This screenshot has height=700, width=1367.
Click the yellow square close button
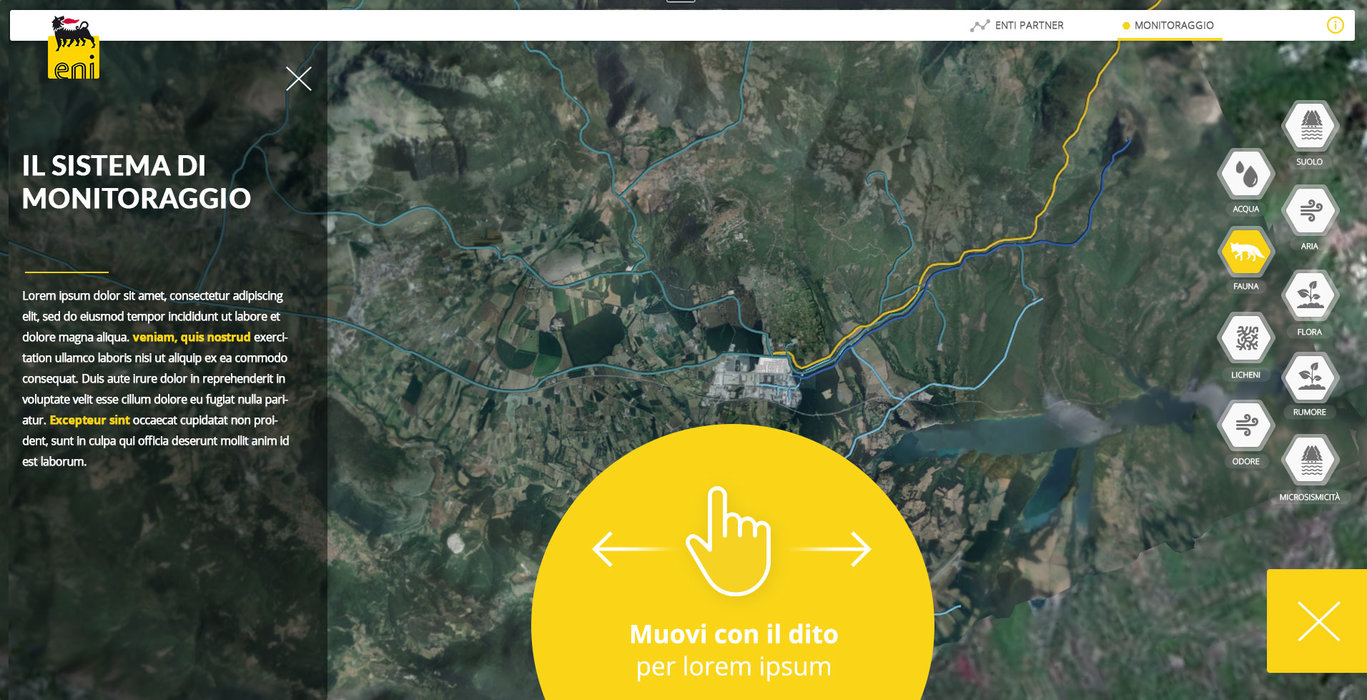[1317, 621]
